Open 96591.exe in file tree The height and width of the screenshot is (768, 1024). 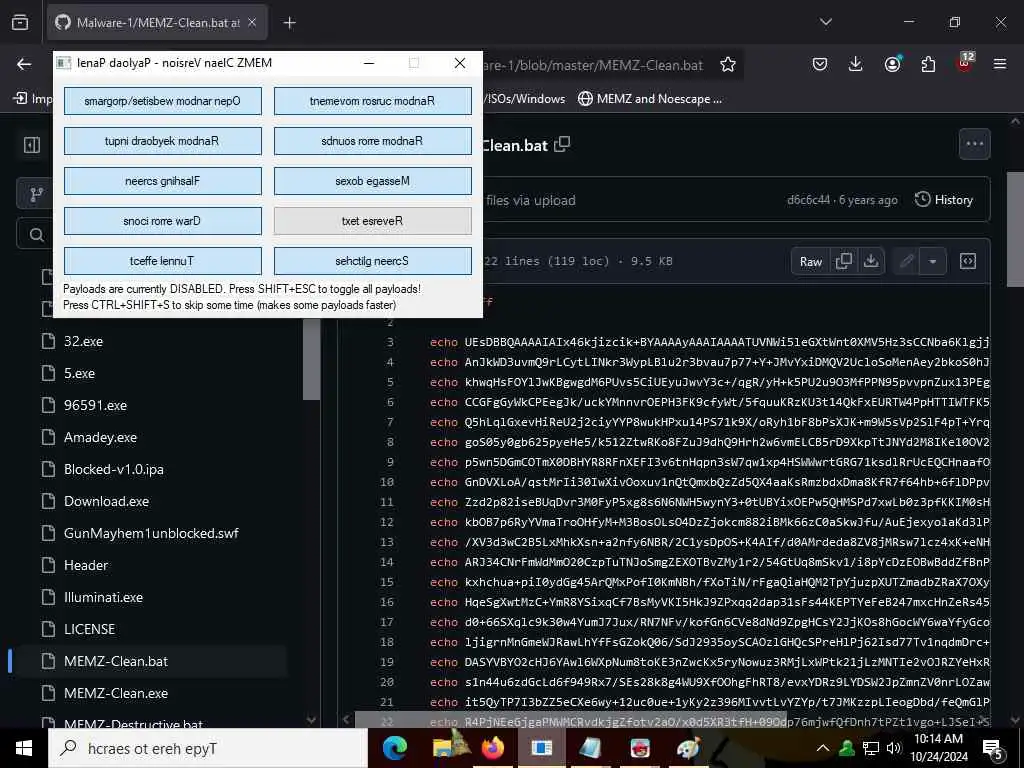(95, 405)
